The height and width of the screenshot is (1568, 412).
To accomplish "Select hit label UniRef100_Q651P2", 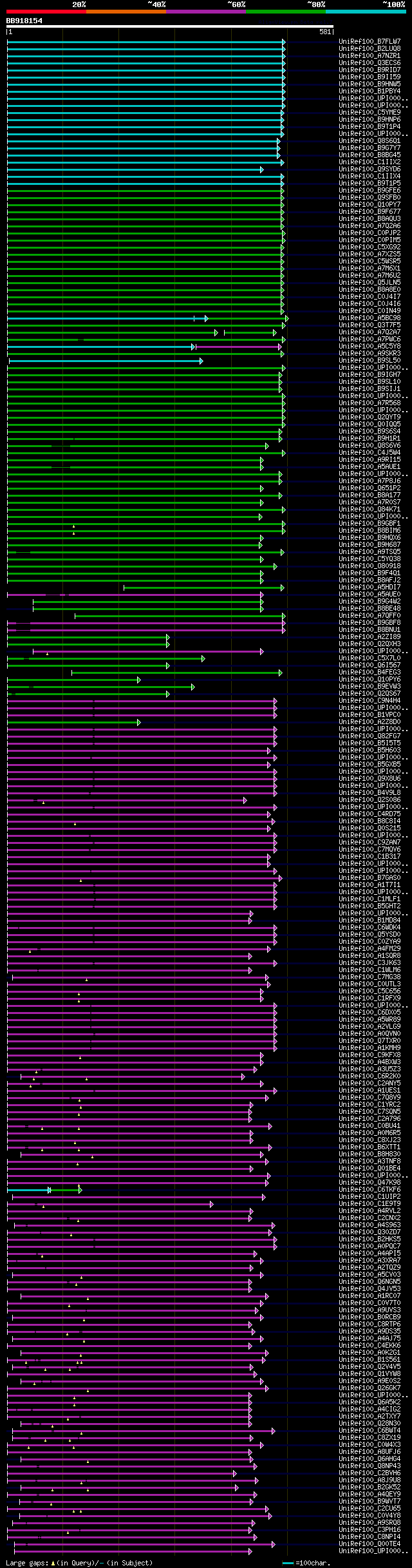I will (370, 488).
